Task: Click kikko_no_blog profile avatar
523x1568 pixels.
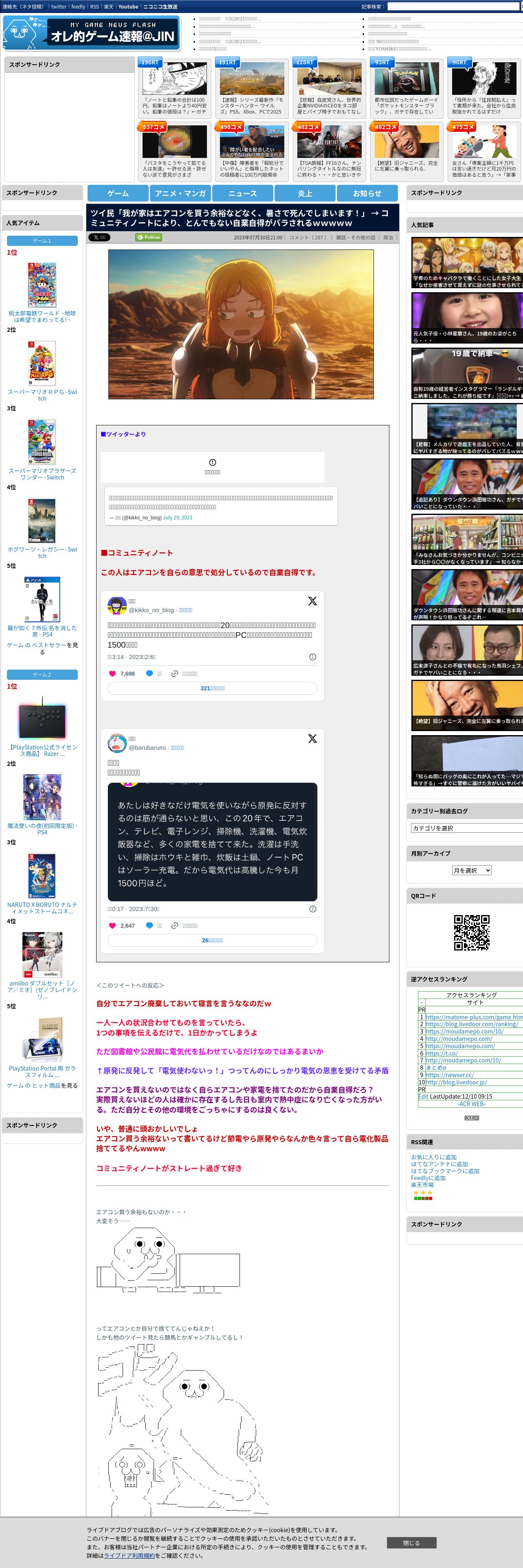Action: (x=117, y=606)
